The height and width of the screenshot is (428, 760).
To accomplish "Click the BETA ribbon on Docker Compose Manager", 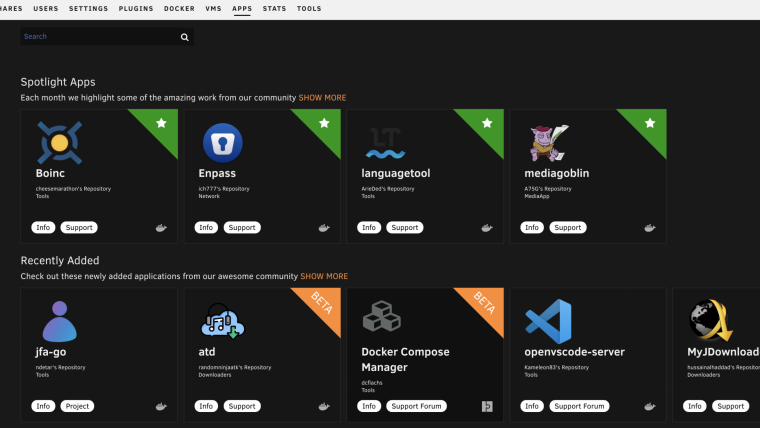I will [485, 303].
